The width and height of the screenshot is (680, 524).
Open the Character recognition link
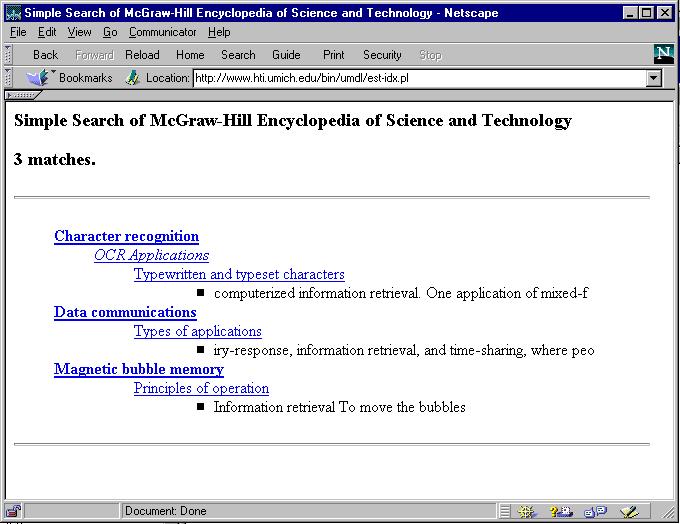click(x=127, y=236)
